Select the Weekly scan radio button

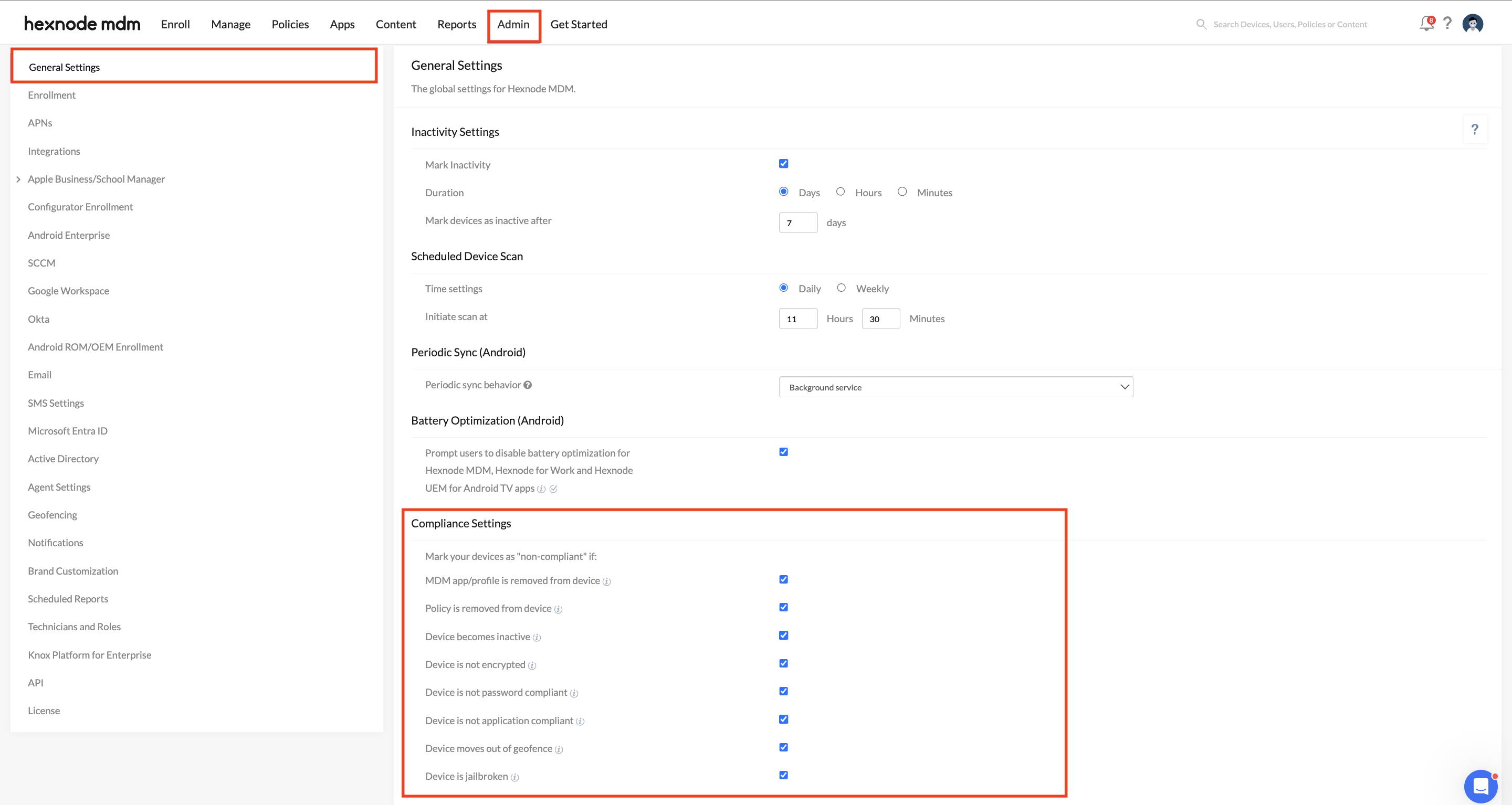coord(841,288)
